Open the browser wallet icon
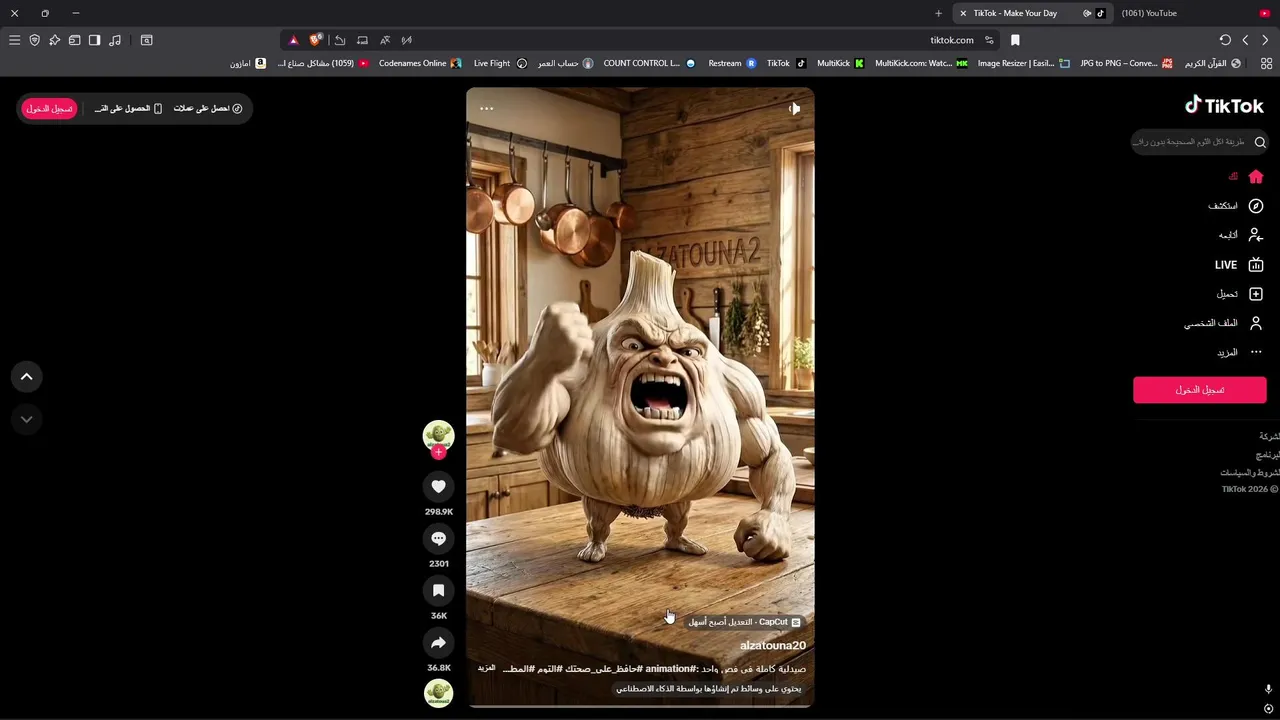This screenshot has height=720, width=1280. [x=74, y=40]
